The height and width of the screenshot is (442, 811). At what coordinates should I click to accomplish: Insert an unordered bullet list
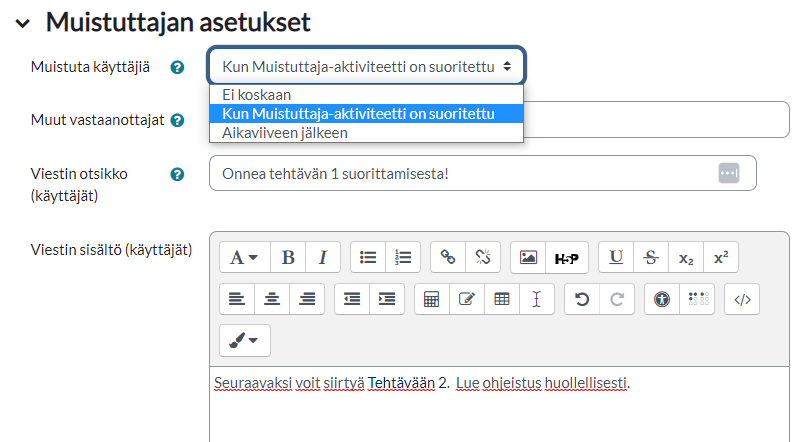(x=368, y=257)
